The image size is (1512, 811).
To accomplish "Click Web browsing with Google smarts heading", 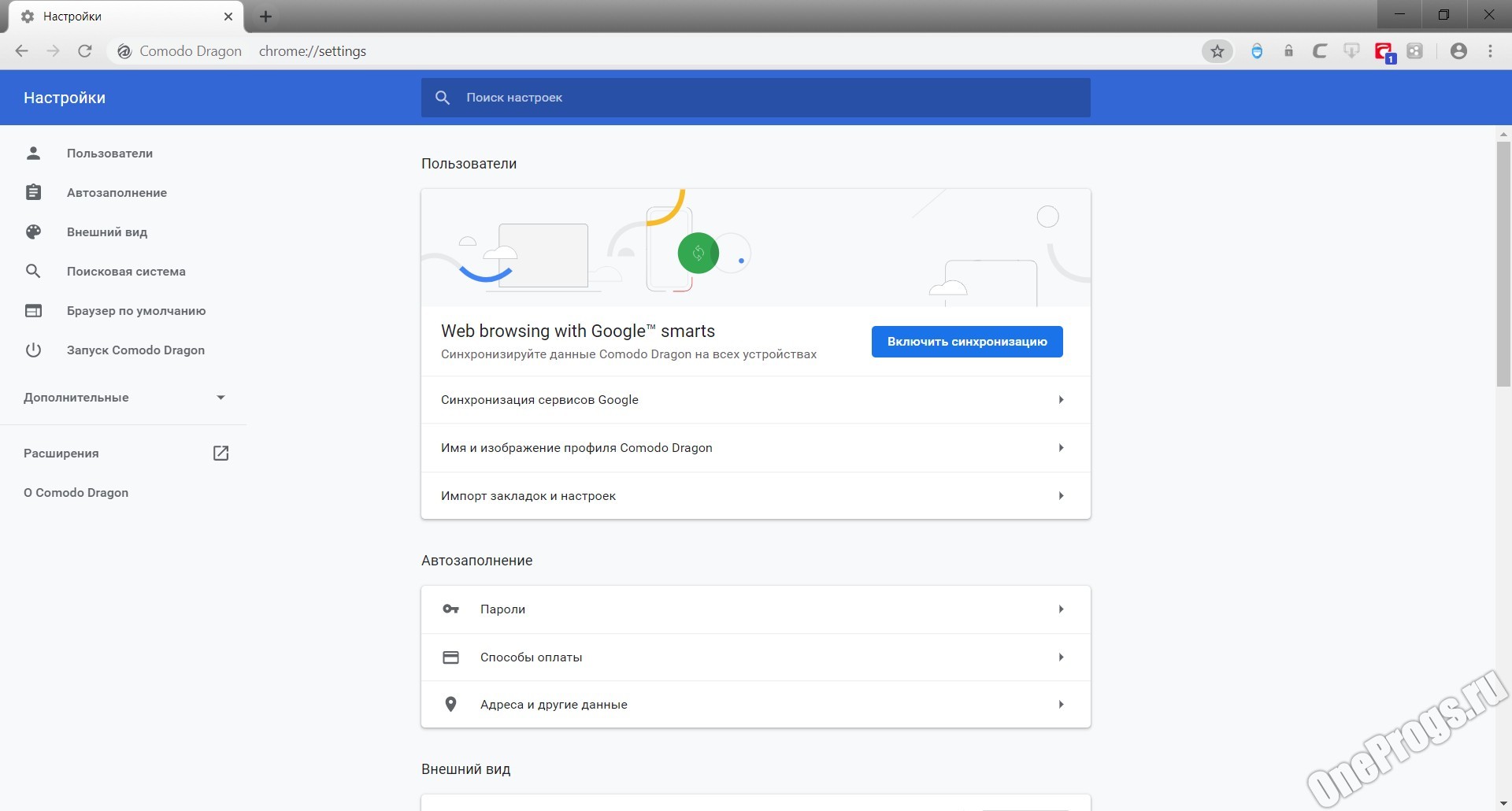I will click(578, 331).
